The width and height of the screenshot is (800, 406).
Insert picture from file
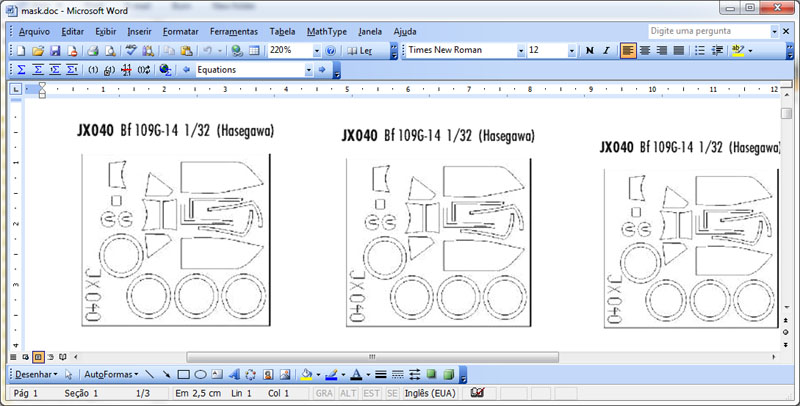tap(285, 374)
